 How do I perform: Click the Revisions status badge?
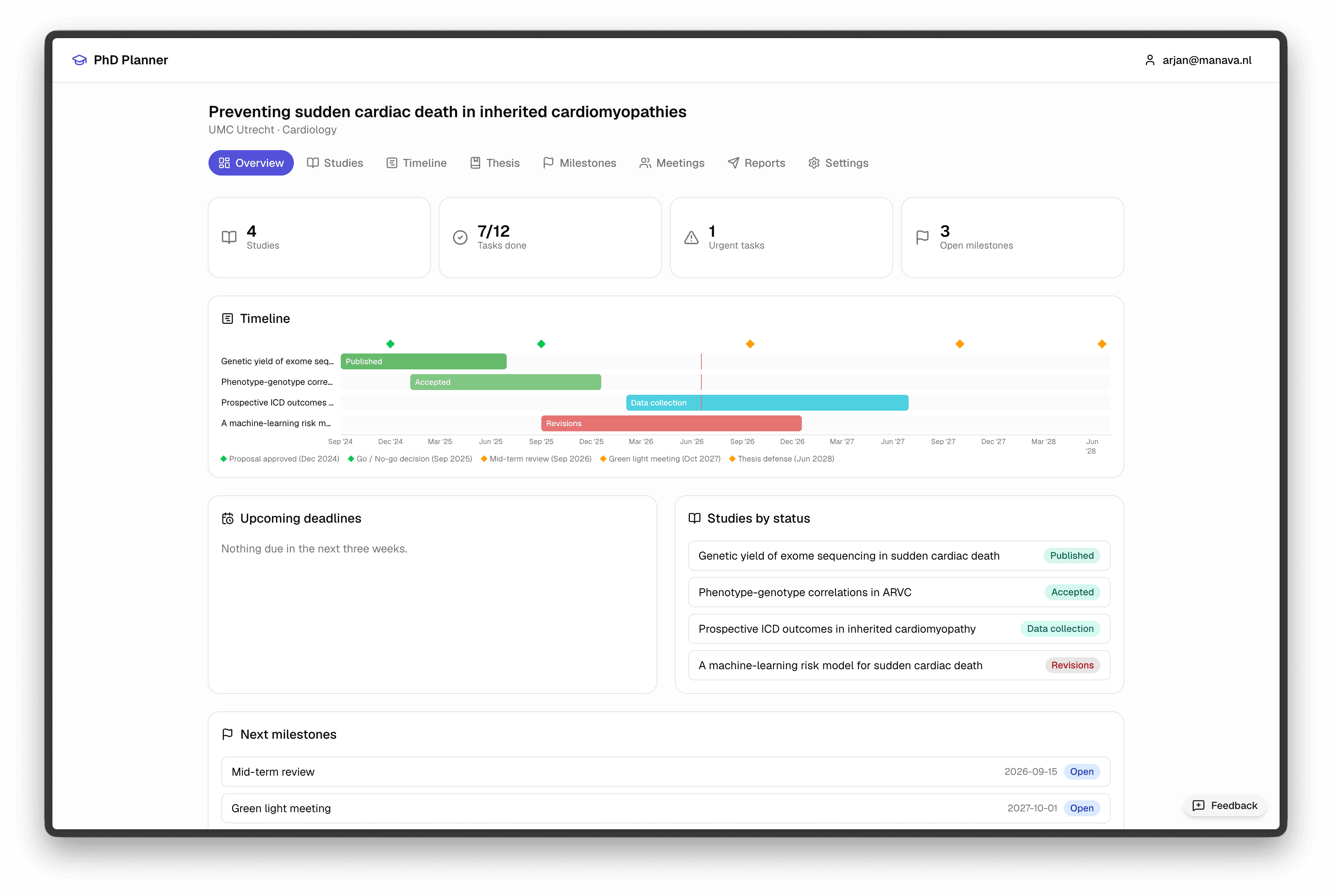click(x=1073, y=666)
